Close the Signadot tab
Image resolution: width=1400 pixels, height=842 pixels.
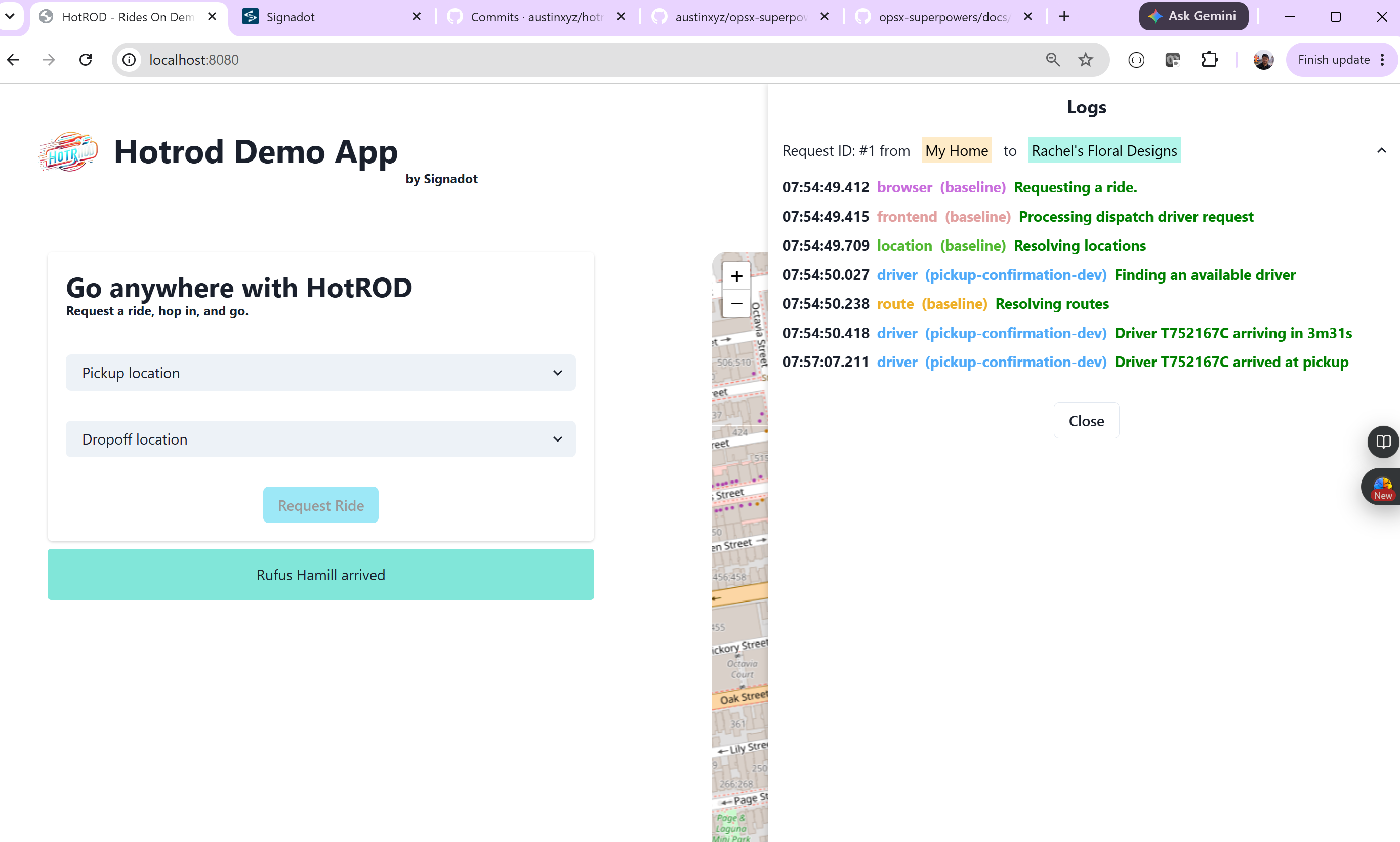click(x=416, y=16)
